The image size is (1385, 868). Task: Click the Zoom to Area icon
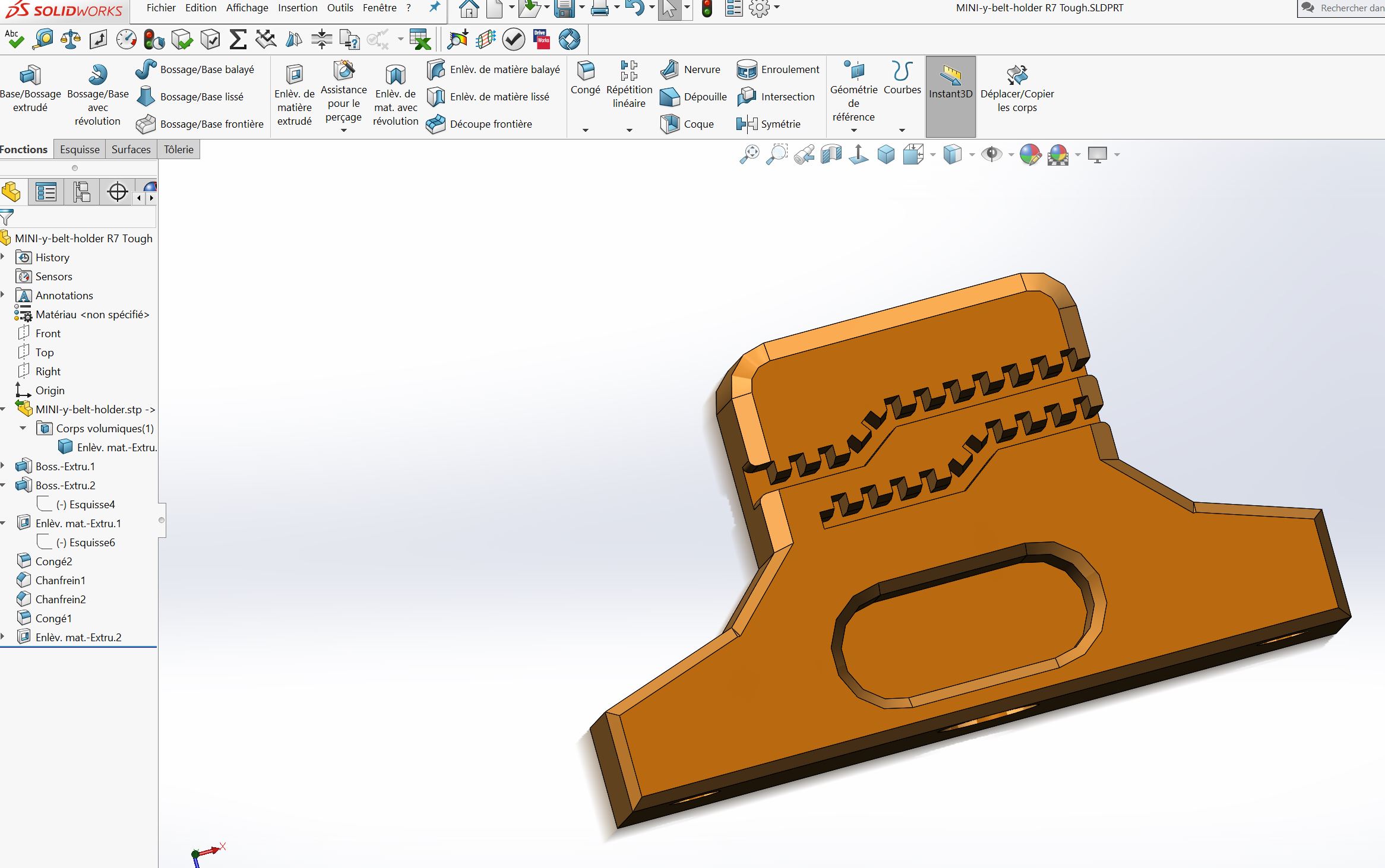776,154
